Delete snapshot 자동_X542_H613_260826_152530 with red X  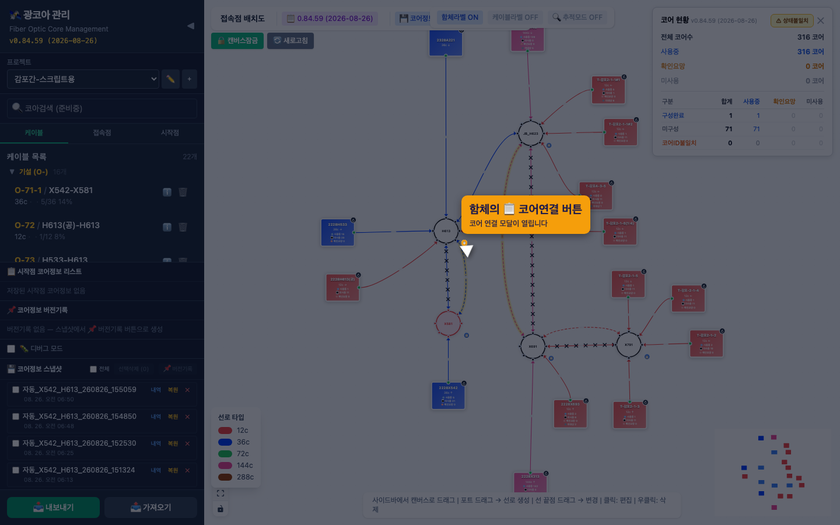pyautogui.click(x=188, y=444)
